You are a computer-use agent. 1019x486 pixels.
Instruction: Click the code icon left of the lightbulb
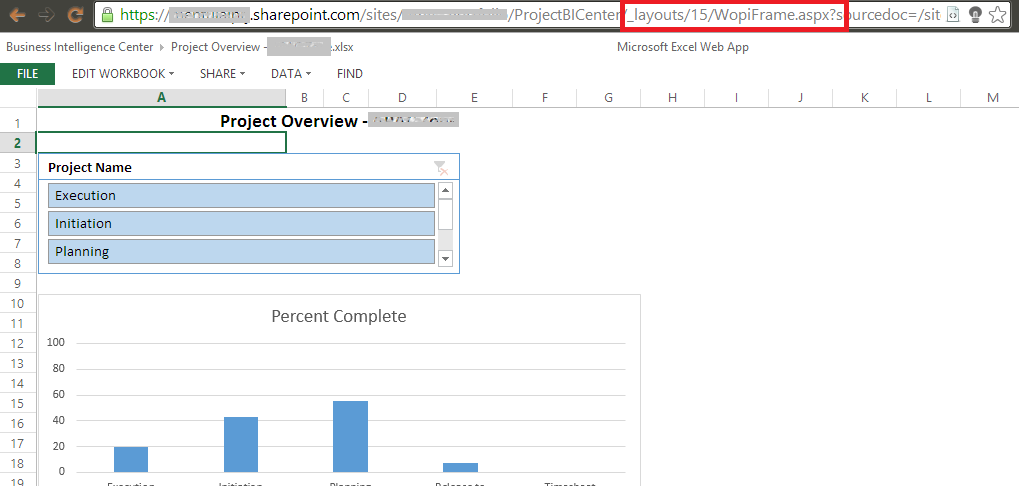tap(953, 15)
